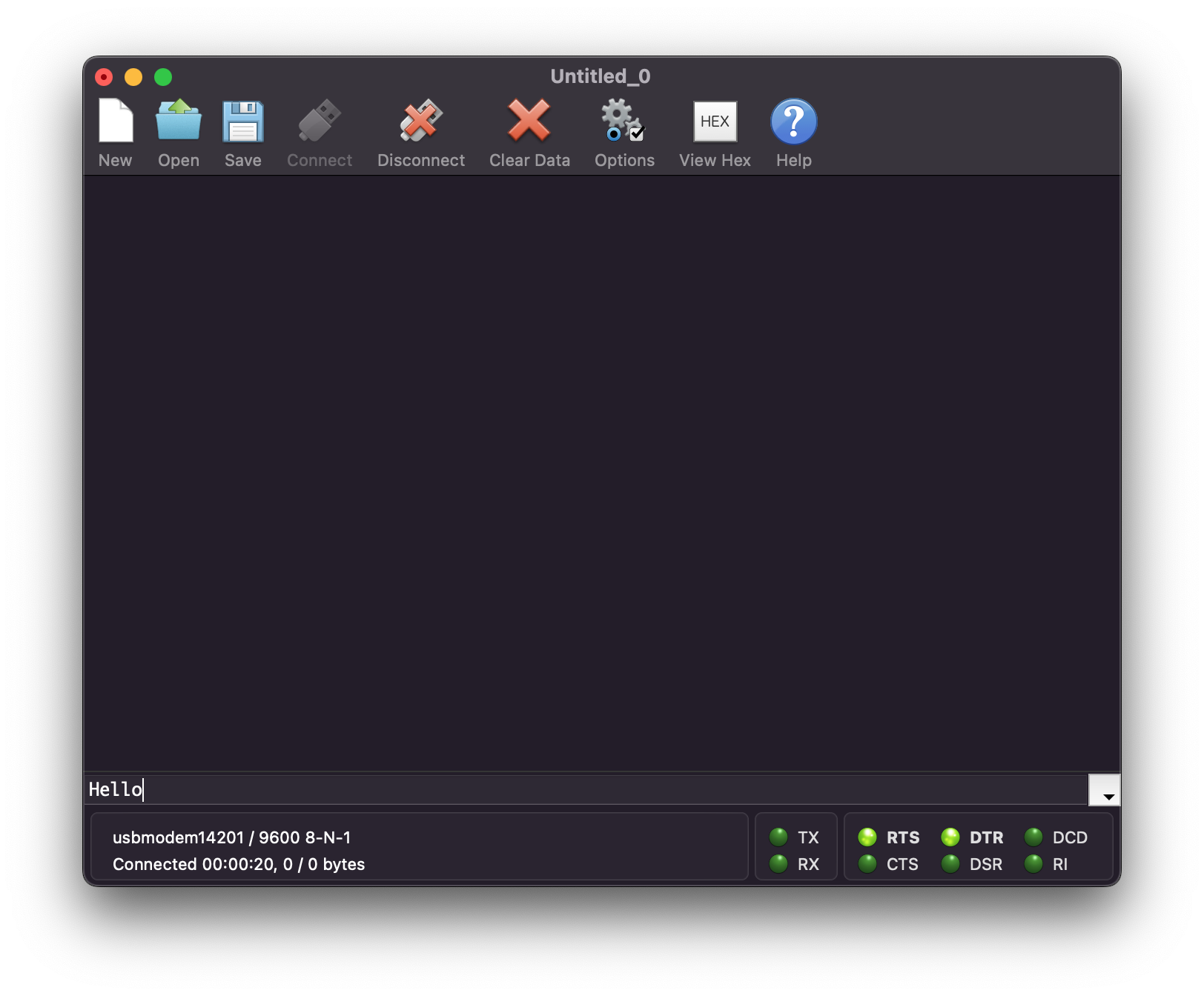
Task: Save the session with the floppy disk icon
Action: [243, 121]
